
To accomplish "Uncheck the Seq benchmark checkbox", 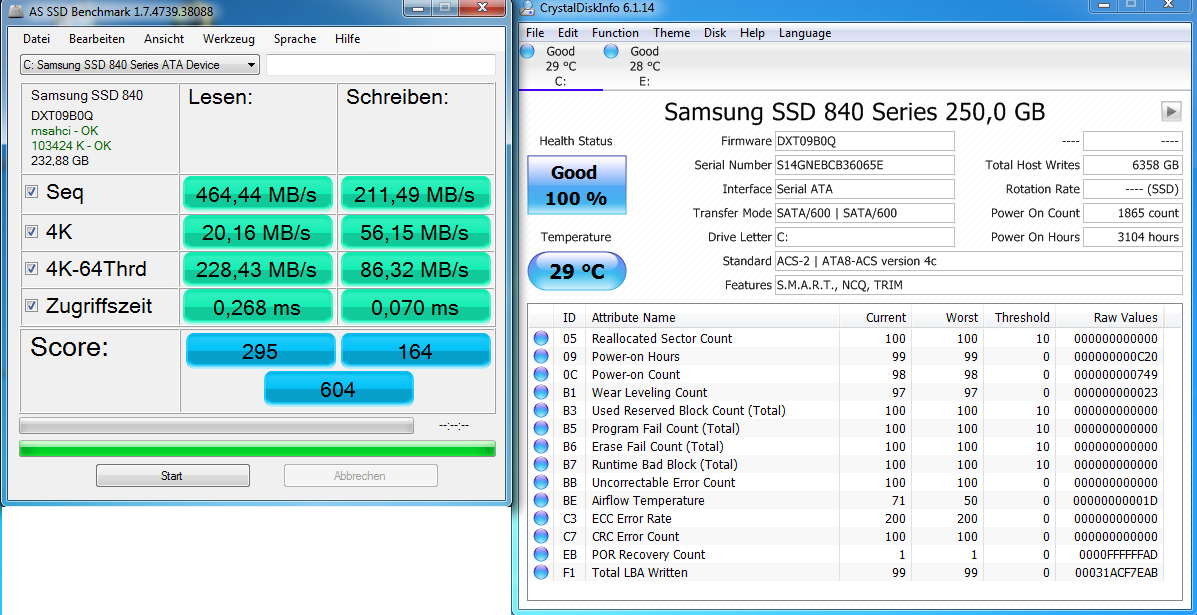I will coord(31,192).
